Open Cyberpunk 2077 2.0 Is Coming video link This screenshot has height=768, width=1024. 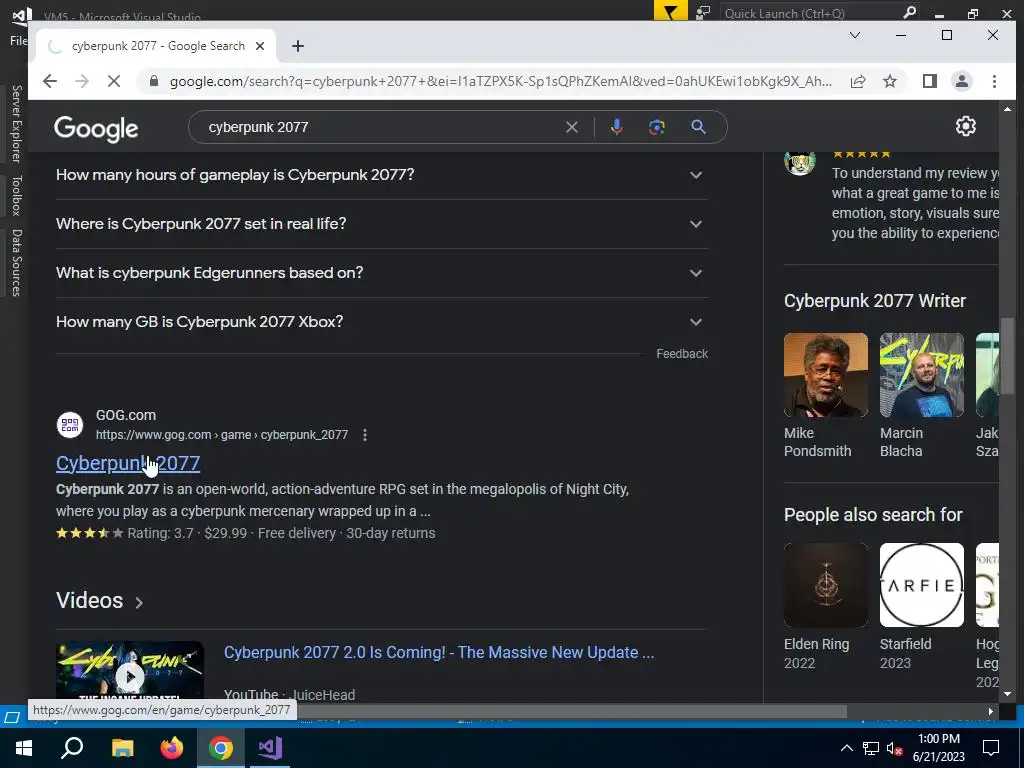pos(439,652)
